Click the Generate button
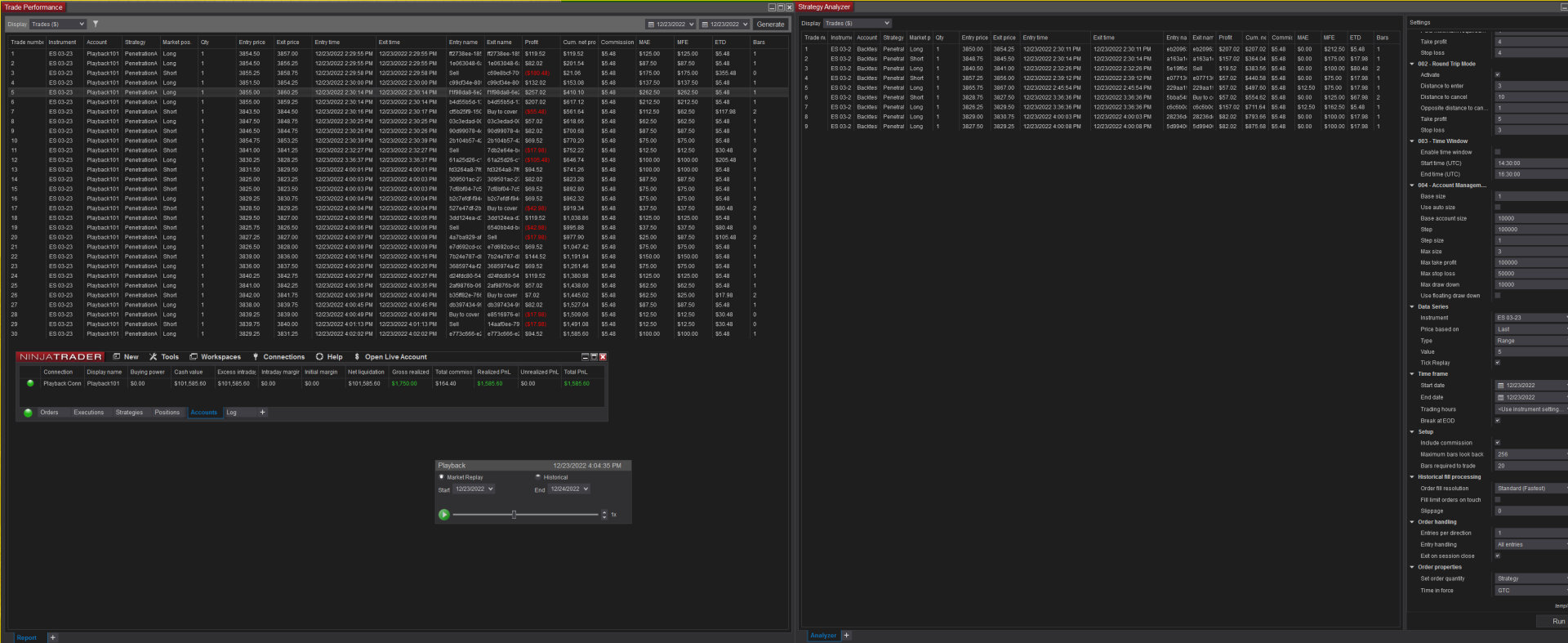Image resolution: width=1568 pixels, height=643 pixels. point(770,25)
